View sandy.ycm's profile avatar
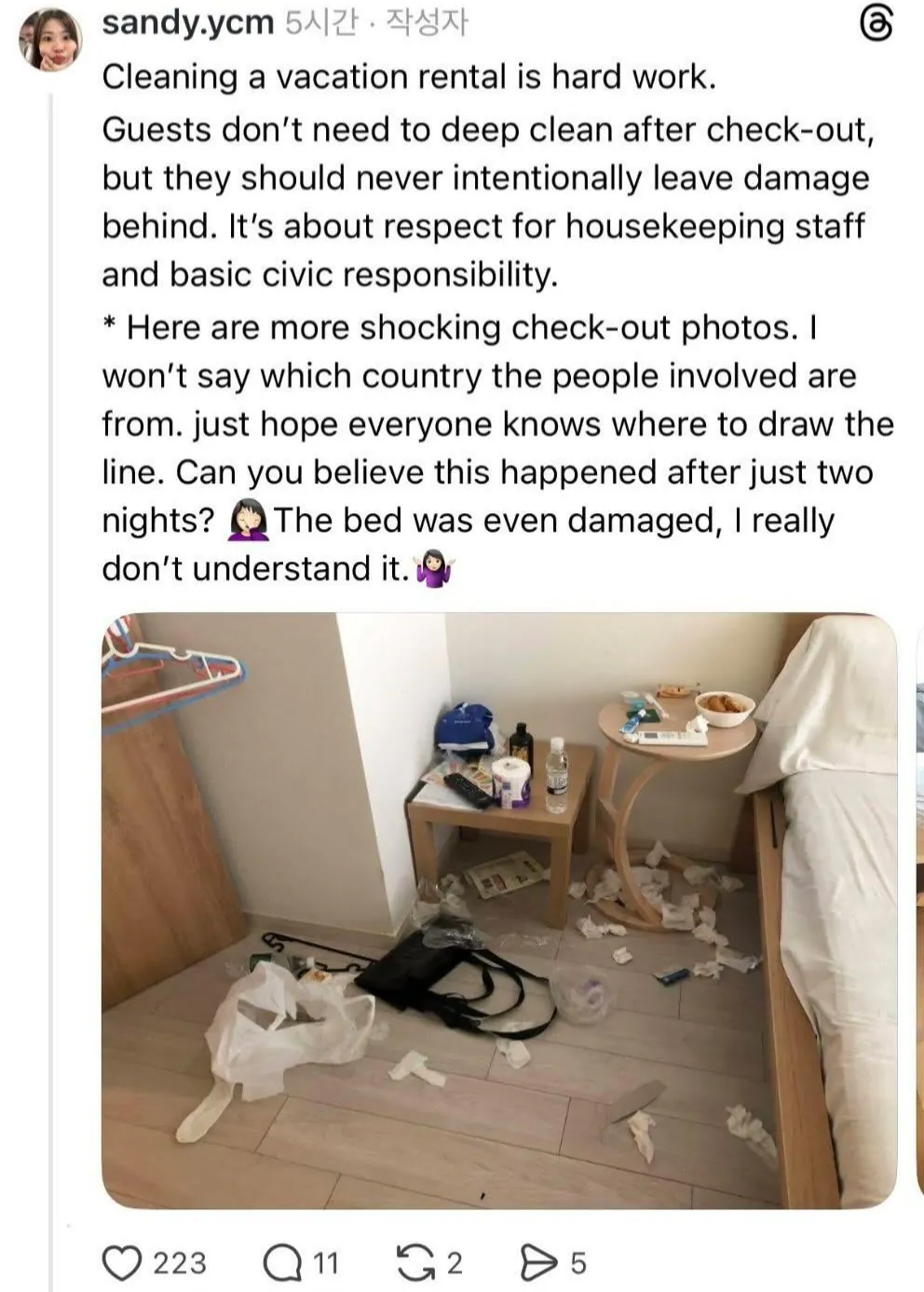 (x=49, y=38)
